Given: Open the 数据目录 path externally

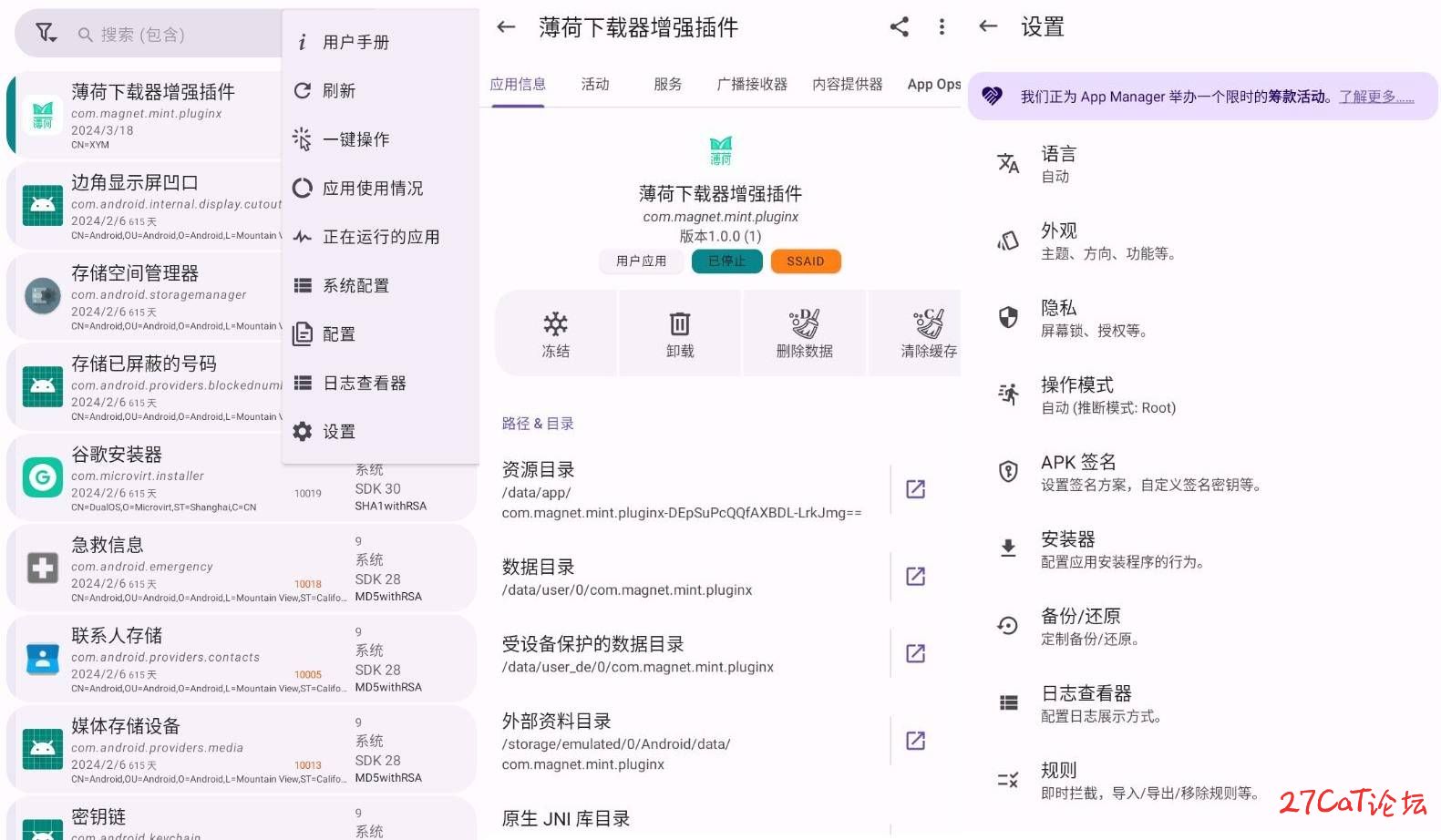Looking at the screenshot, I should pyautogui.click(x=916, y=576).
